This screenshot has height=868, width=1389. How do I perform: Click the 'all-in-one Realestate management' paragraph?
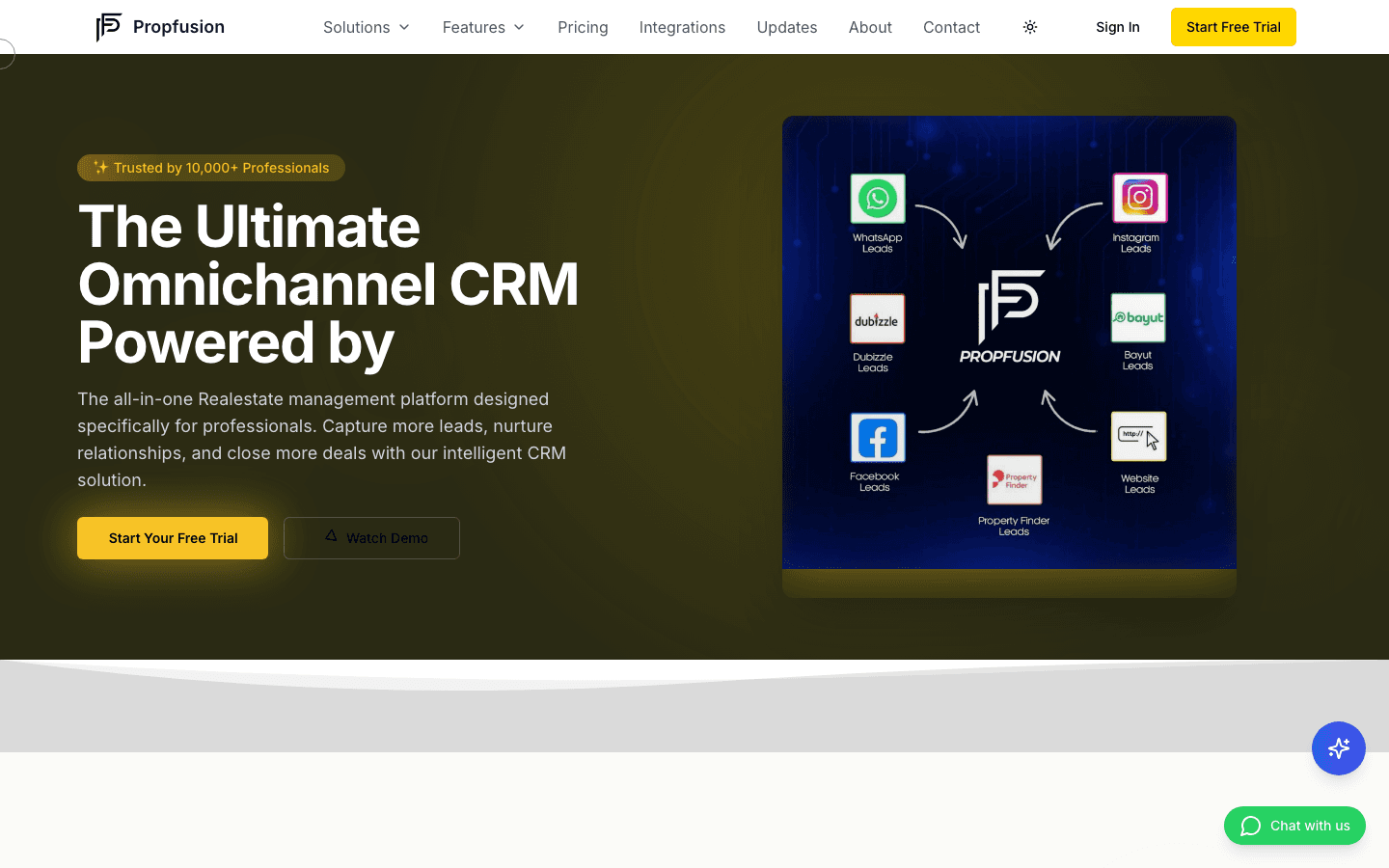(x=322, y=439)
